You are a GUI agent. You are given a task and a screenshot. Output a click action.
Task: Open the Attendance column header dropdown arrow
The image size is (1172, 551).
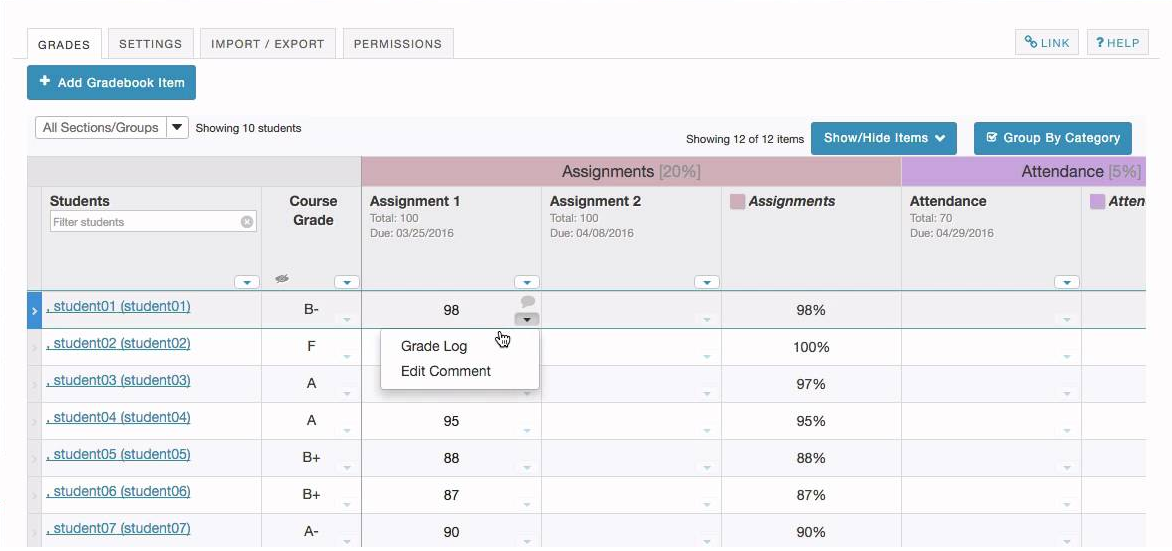[1067, 282]
